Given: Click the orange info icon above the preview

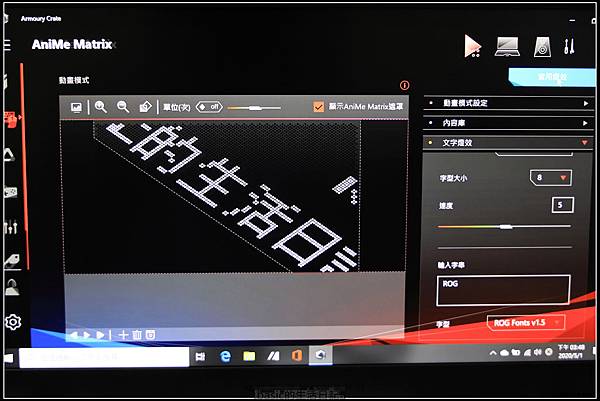Looking at the screenshot, I should coord(404,85).
